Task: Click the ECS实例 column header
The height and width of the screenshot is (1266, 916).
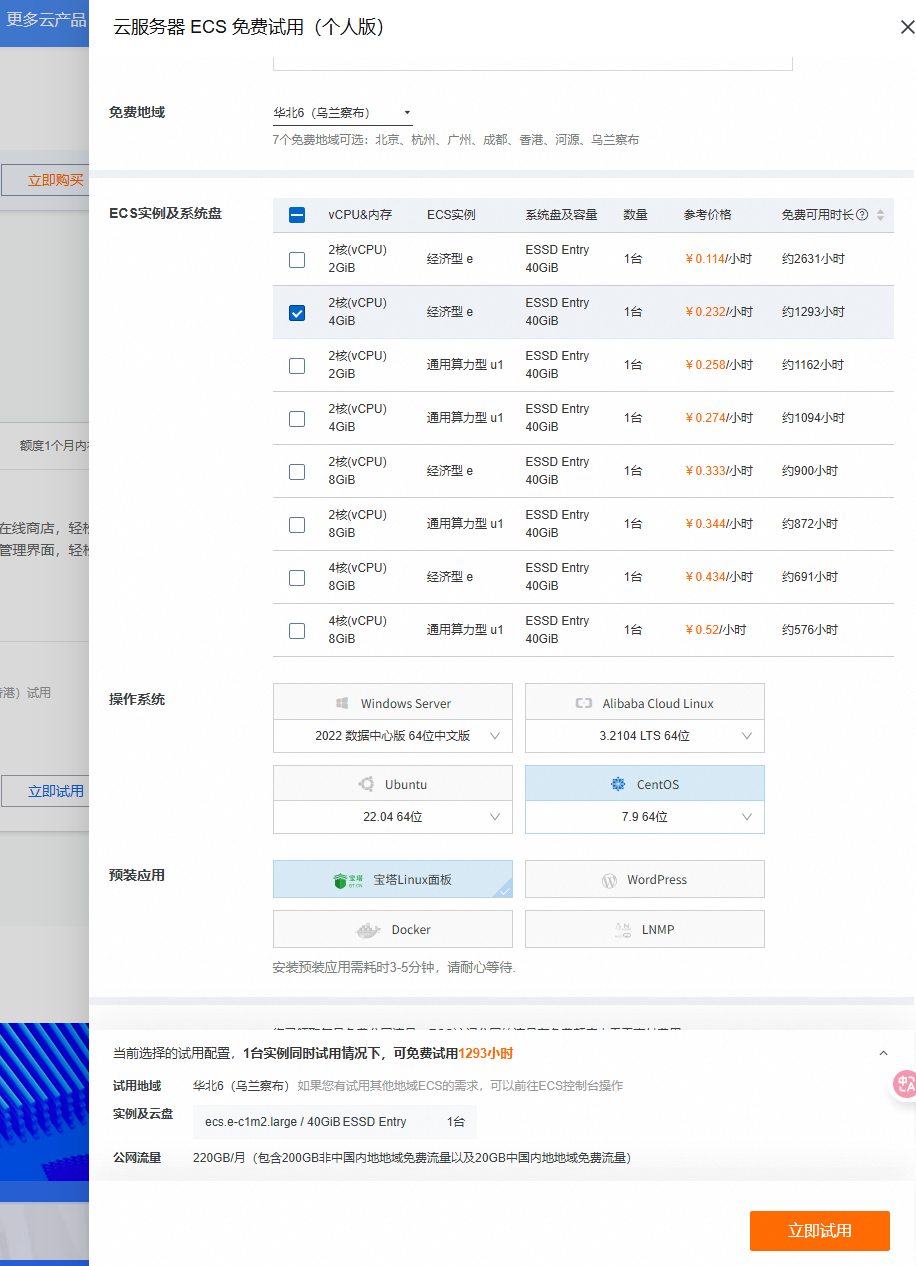Action: tap(451, 215)
